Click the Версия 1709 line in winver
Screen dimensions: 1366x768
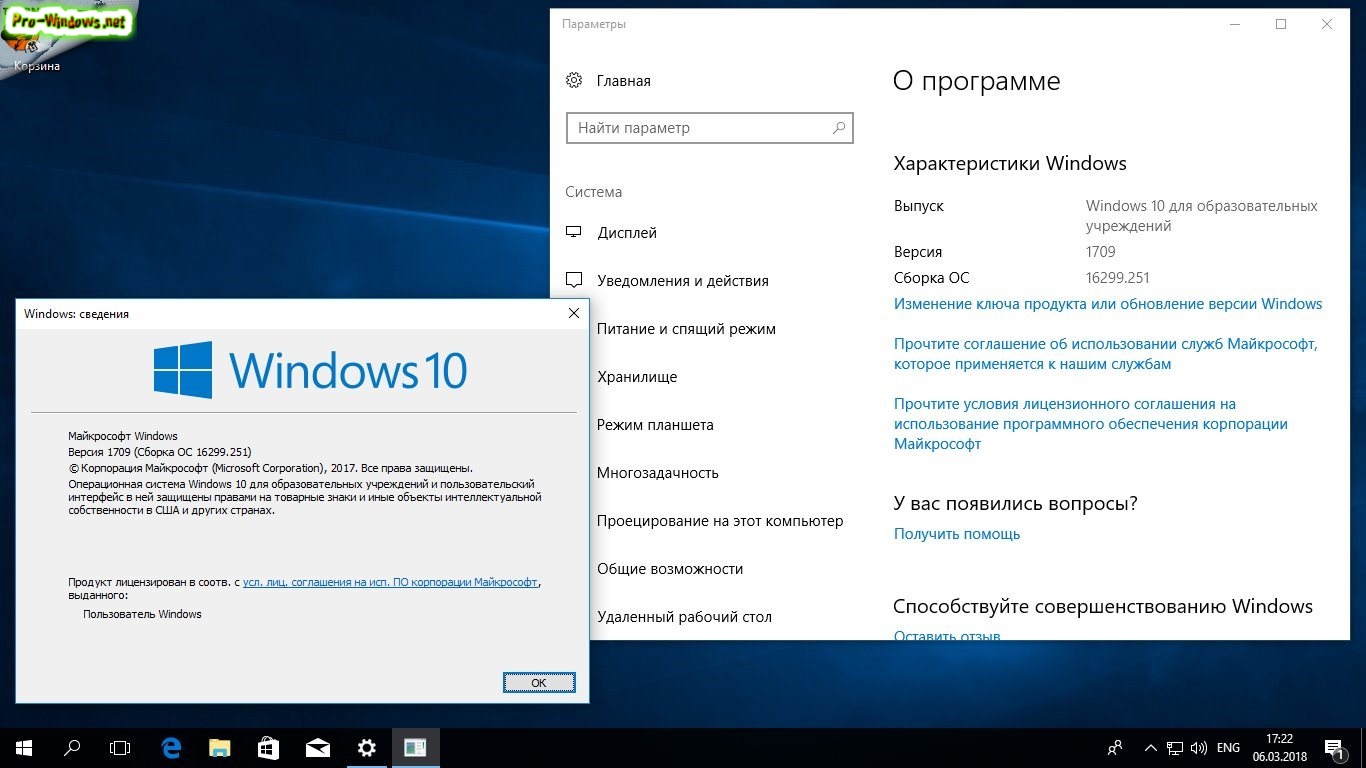pyautogui.click(x=160, y=452)
